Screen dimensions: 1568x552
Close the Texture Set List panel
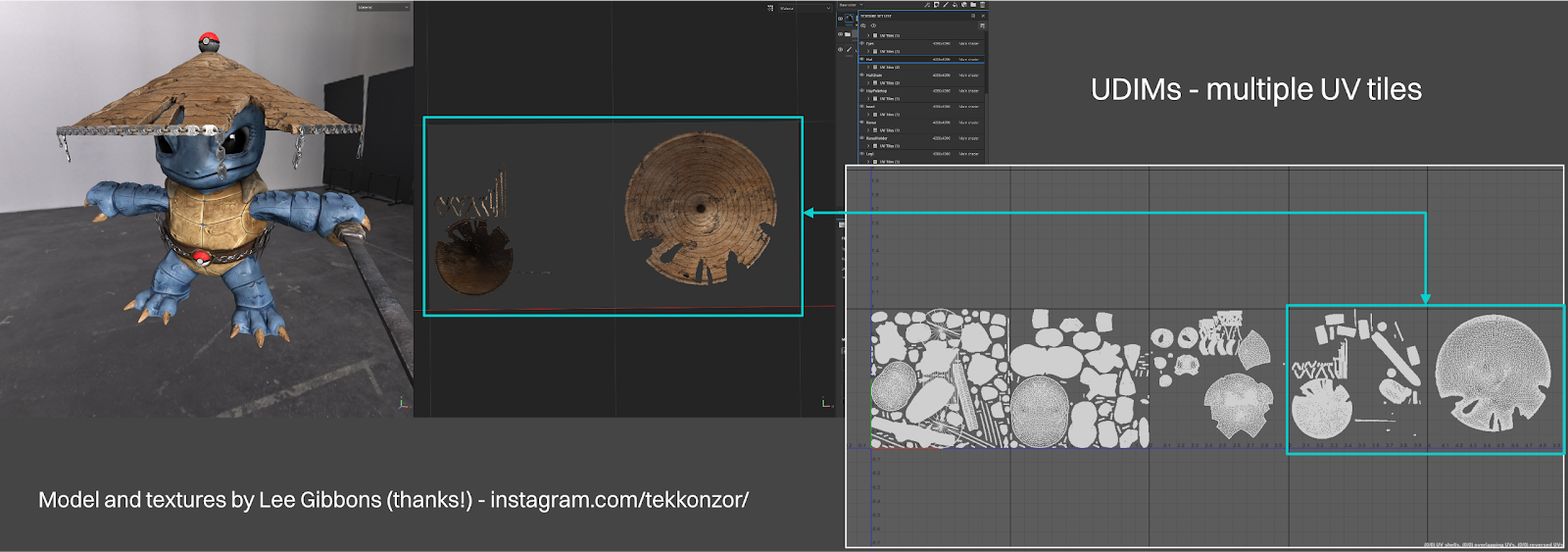[x=983, y=16]
